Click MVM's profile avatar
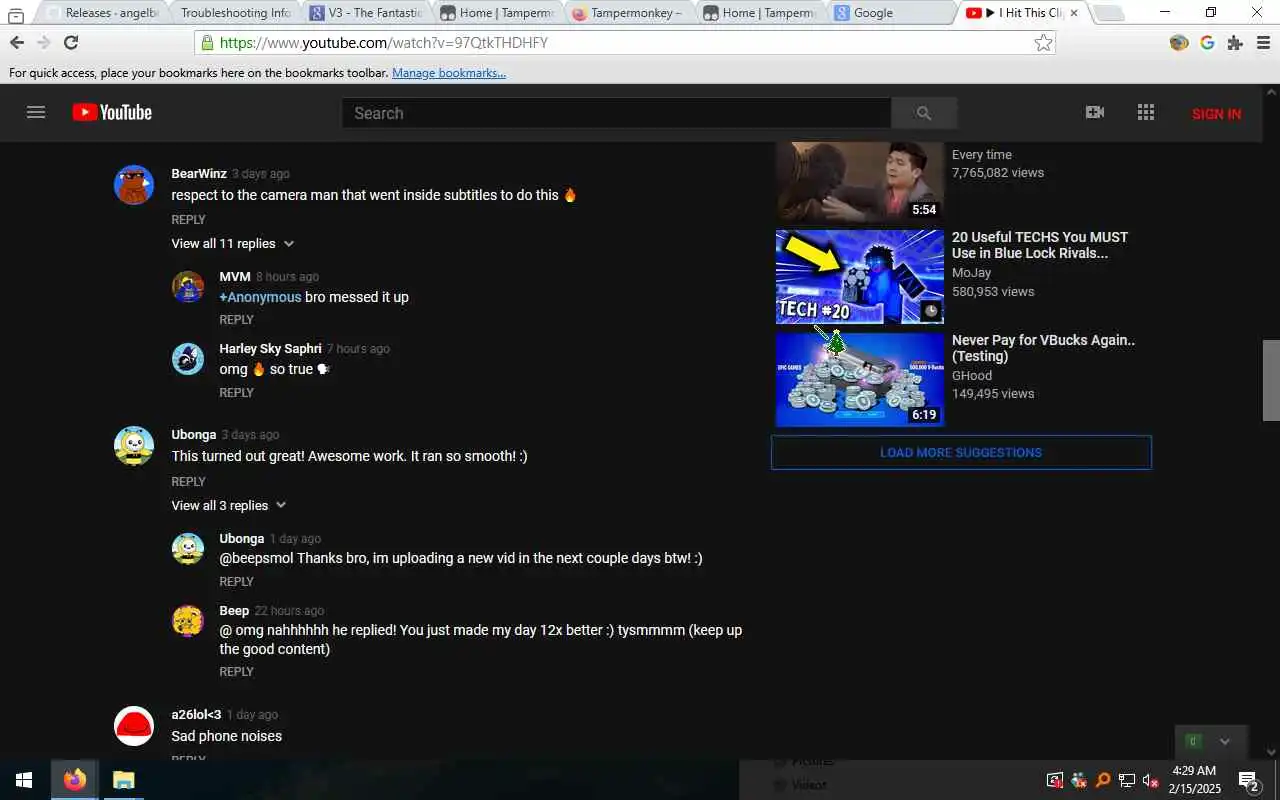 click(x=188, y=287)
